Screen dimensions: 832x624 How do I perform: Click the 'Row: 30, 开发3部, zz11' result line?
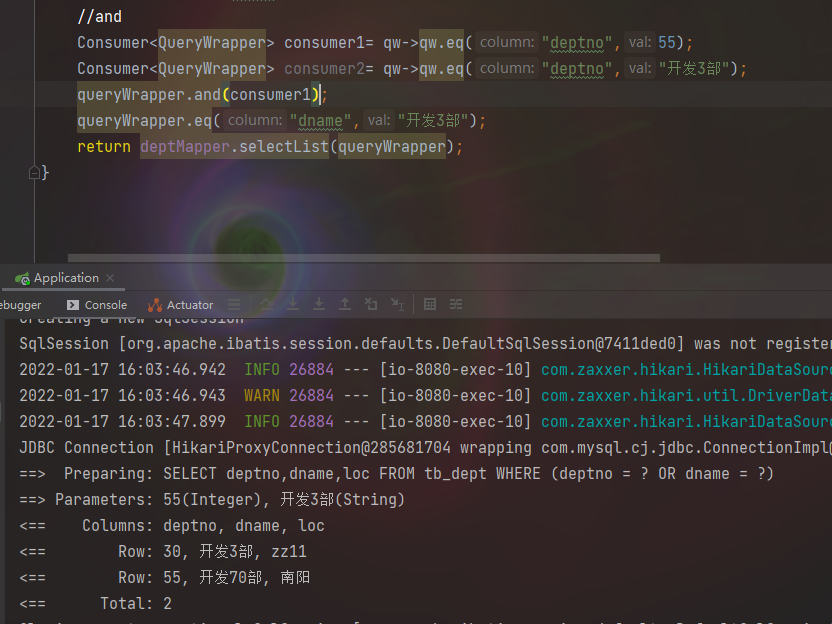[163, 551]
